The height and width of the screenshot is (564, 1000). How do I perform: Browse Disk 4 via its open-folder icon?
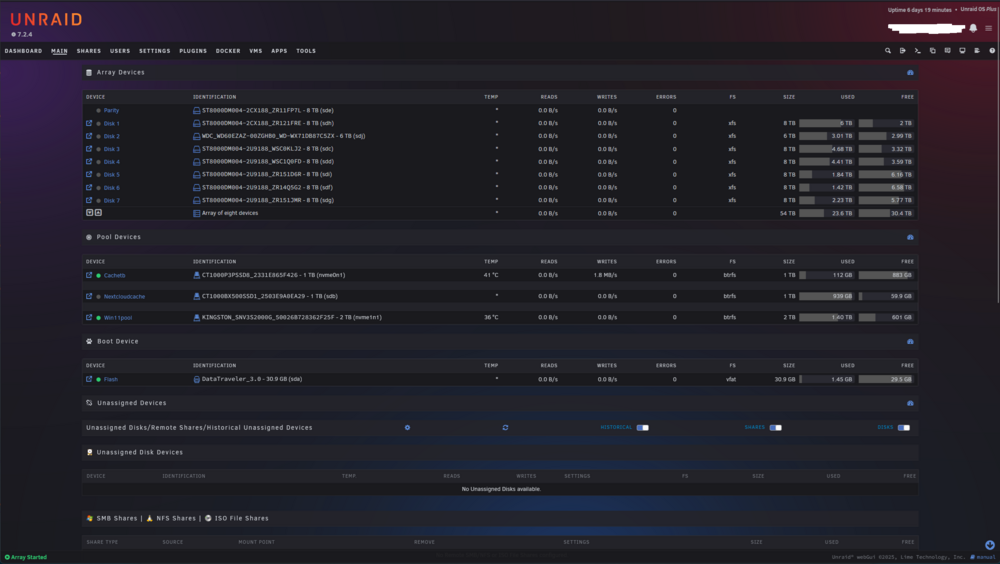[x=89, y=161]
